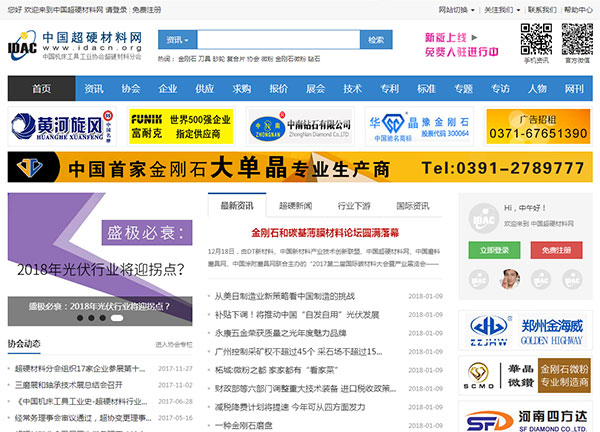Viewport: 600px width, 432px height.
Task: Open the 华晶 豫金刚石 banner
Action: (419, 126)
